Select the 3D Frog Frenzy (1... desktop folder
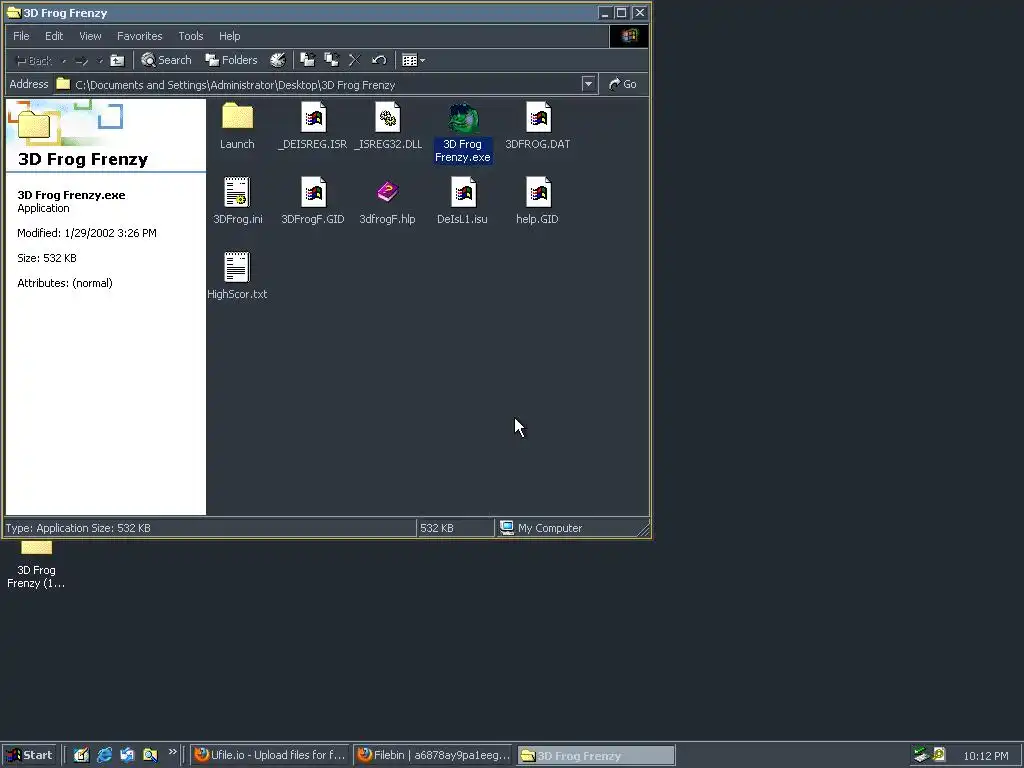Viewport: 1024px width, 768px height. [x=36, y=566]
